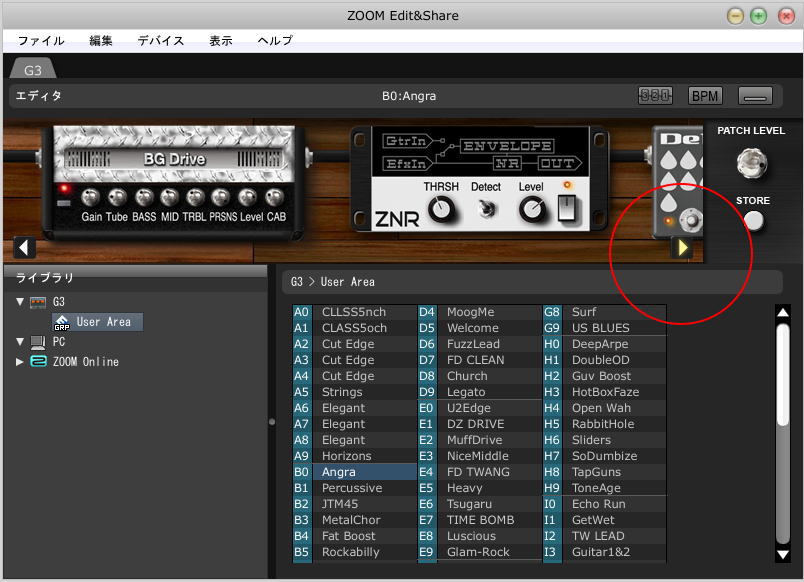Open the 表示 menu
The width and height of the screenshot is (804, 582).
[x=220, y=41]
